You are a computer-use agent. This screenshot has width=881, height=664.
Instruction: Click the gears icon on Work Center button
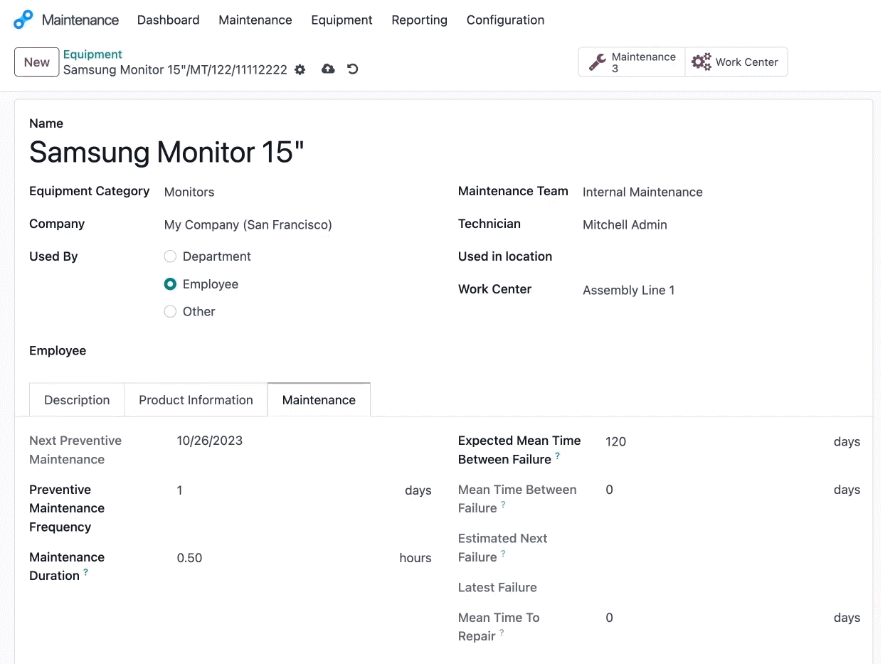point(701,62)
